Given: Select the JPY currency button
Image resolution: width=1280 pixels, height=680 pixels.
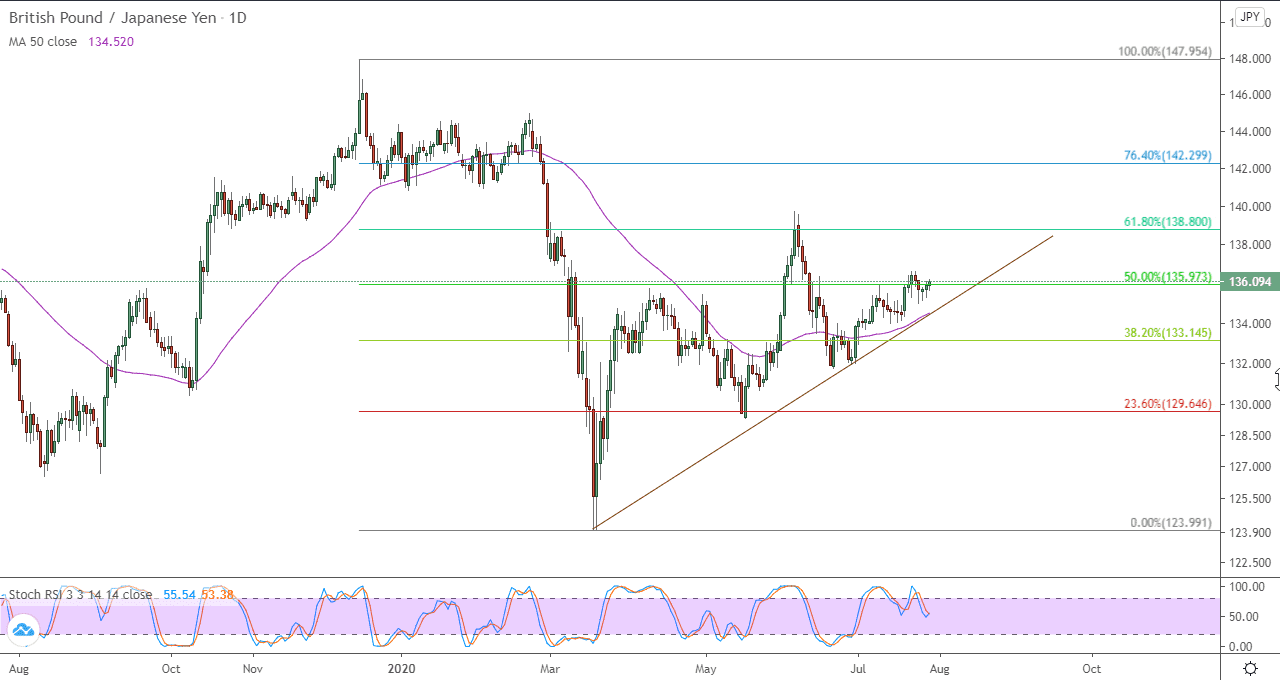Looking at the screenshot, I should [1249, 17].
